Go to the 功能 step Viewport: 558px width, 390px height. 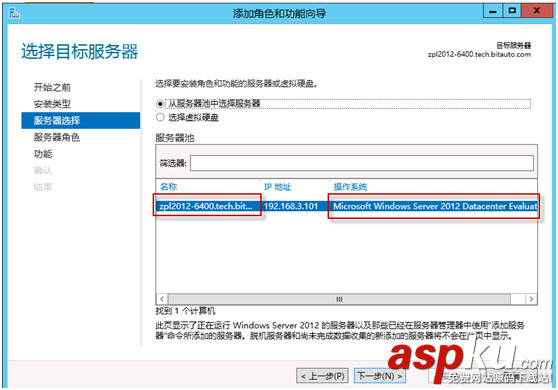(43, 154)
